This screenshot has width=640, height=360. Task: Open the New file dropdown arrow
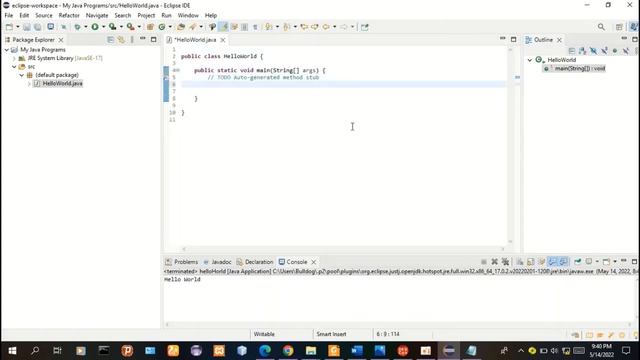point(18,27)
